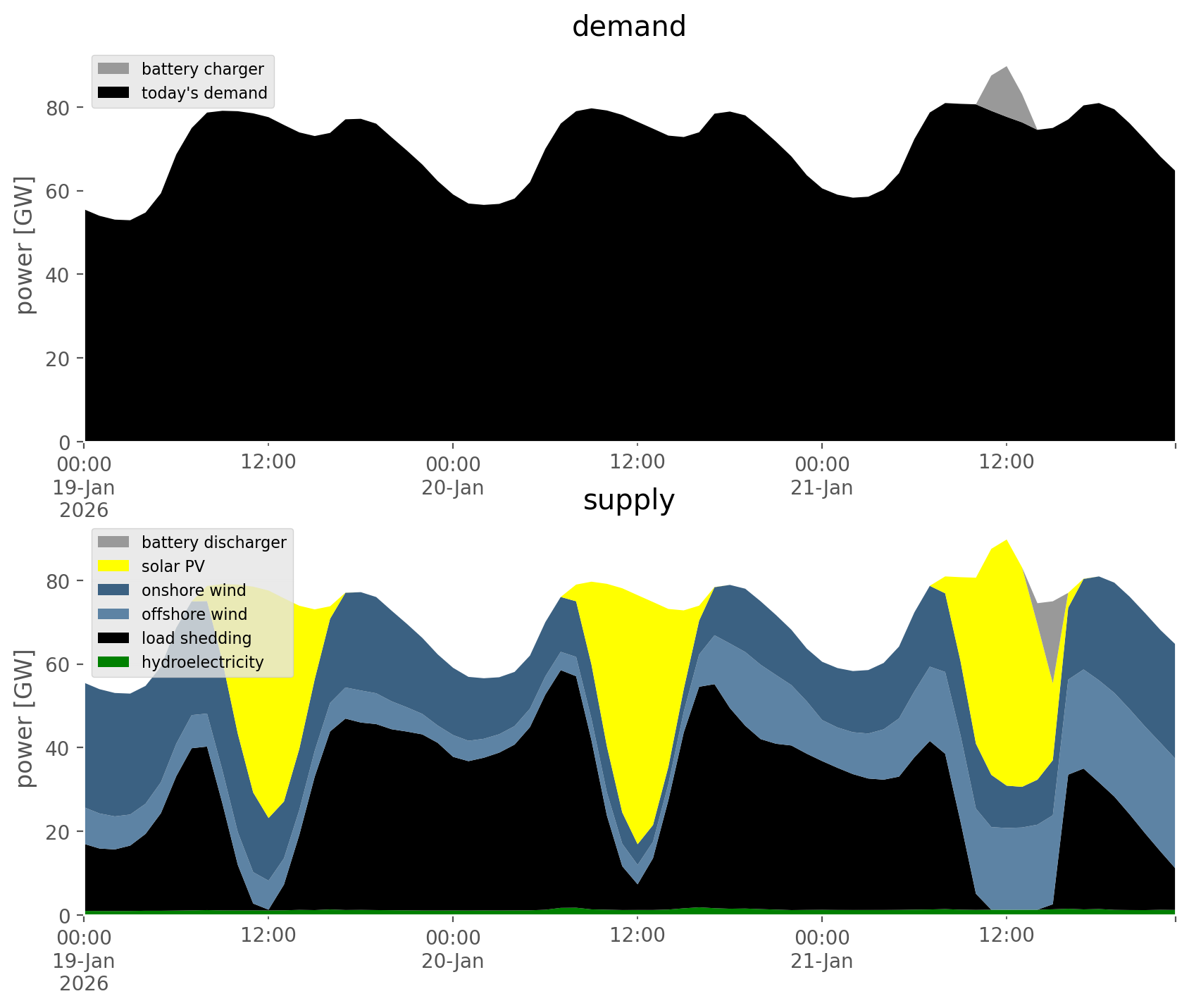Click the battery charger gray legend swatch
Viewport: 1189px width, 1008px height.
pos(113,69)
